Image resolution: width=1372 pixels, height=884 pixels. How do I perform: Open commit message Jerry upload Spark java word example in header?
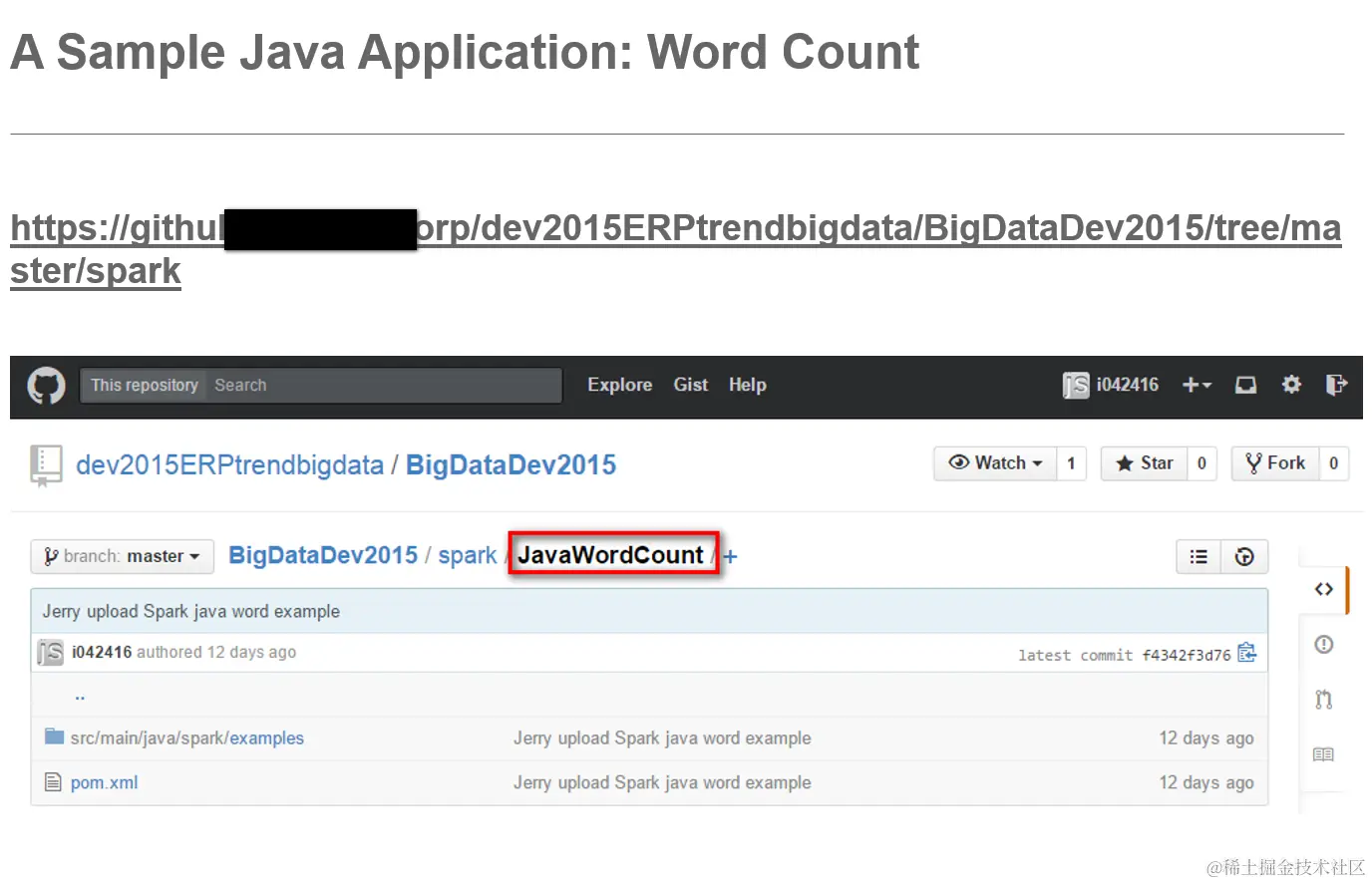(x=190, y=612)
